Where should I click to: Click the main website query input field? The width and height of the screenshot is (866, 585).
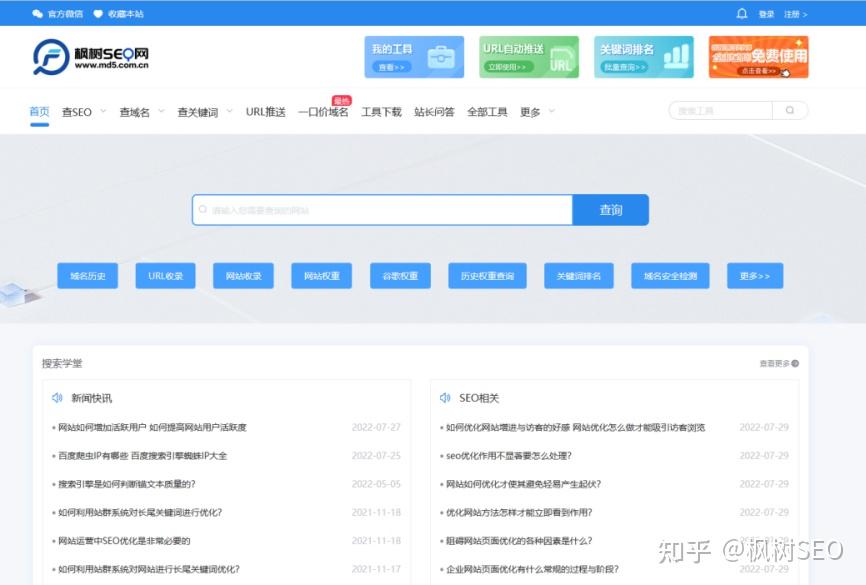coord(382,210)
